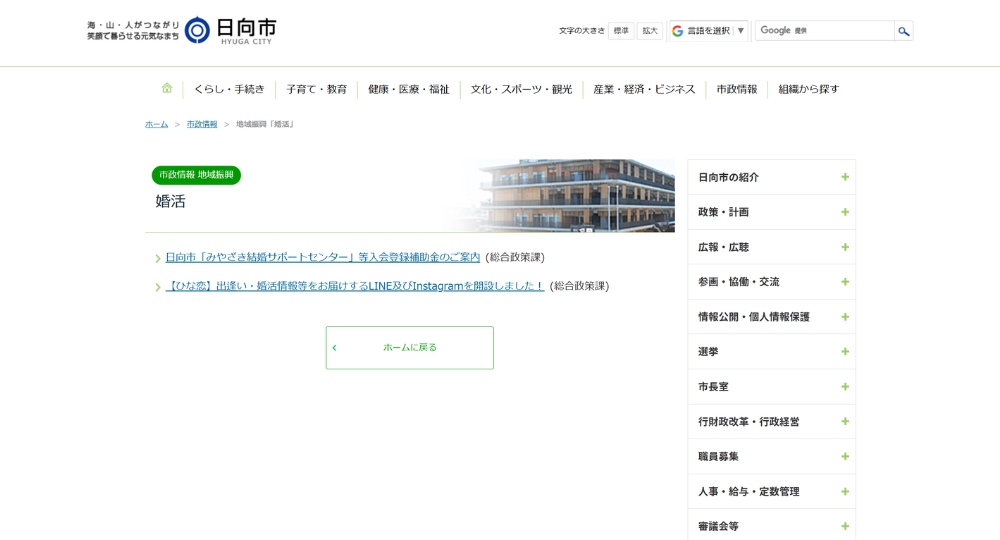Follow the ホーム breadcrumb link
This screenshot has width=1000, height=540.
pos(156,124)
